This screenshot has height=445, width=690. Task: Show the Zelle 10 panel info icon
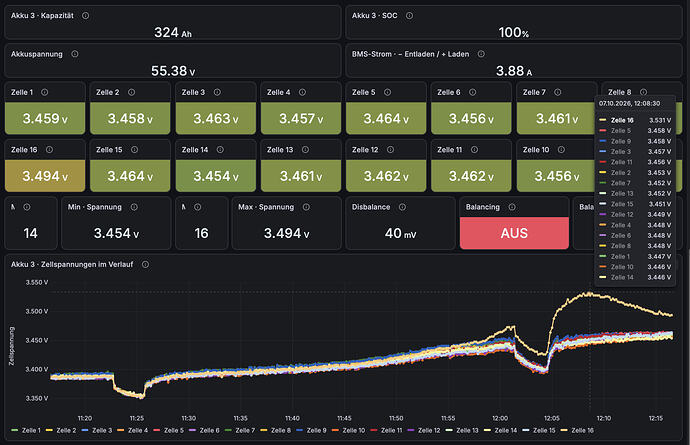(561, 150)
